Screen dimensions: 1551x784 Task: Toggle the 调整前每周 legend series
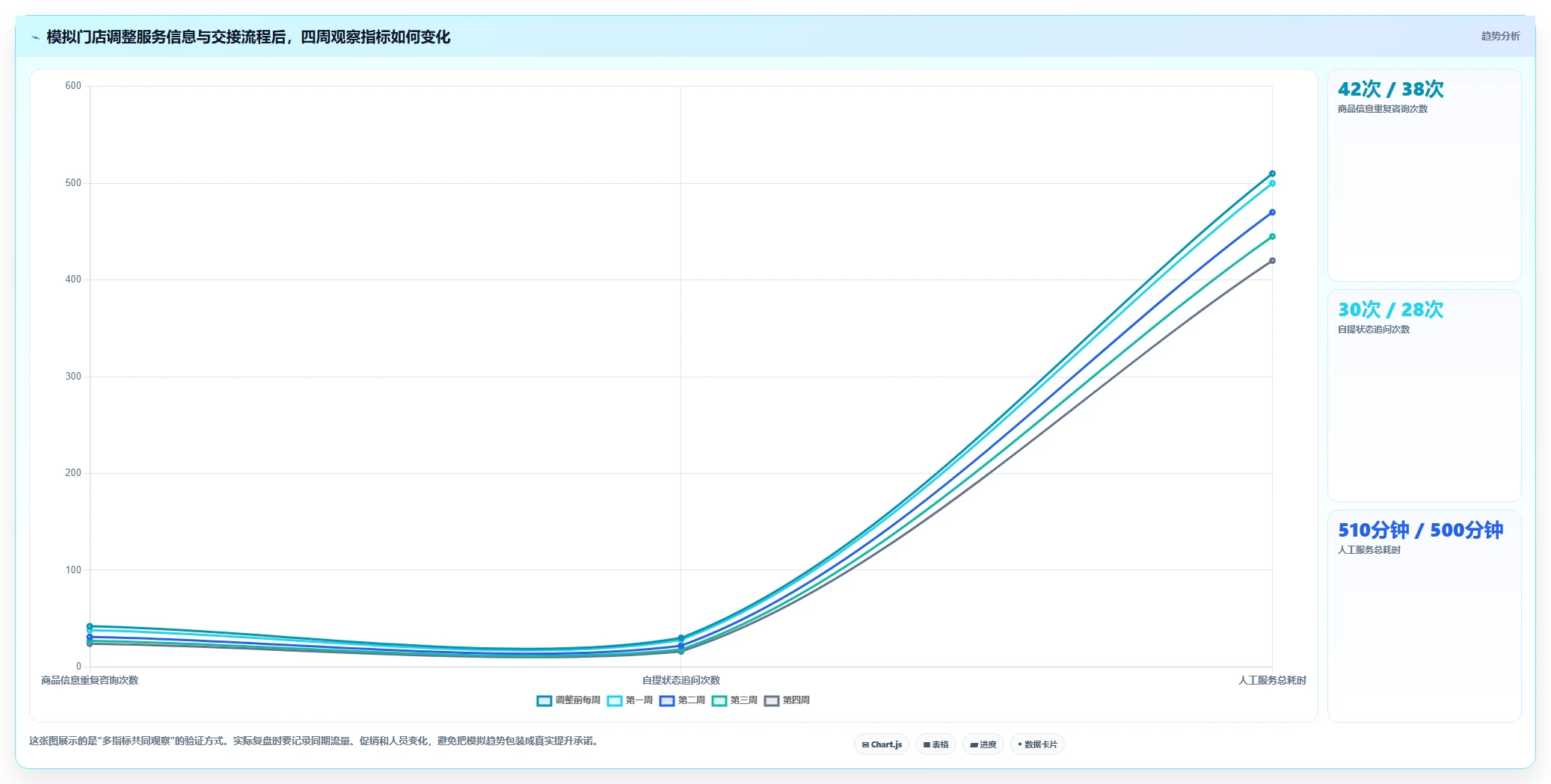coord(568,700)
